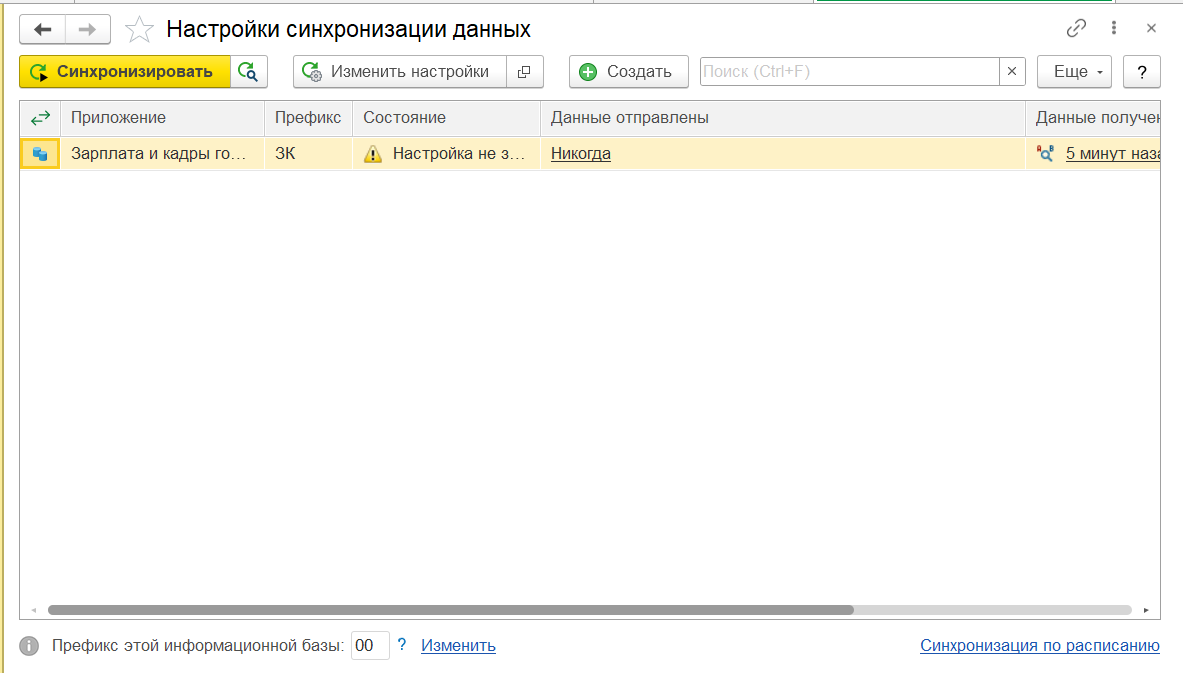1183x673 pixels.
Task: Open help with the ? button
Action: point(1141,72)
